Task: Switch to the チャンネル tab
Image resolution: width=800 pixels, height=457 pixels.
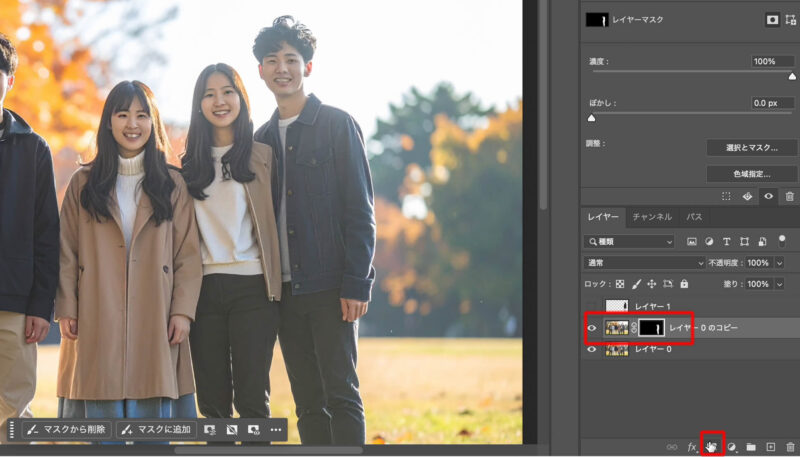Action: click(652, 217)
